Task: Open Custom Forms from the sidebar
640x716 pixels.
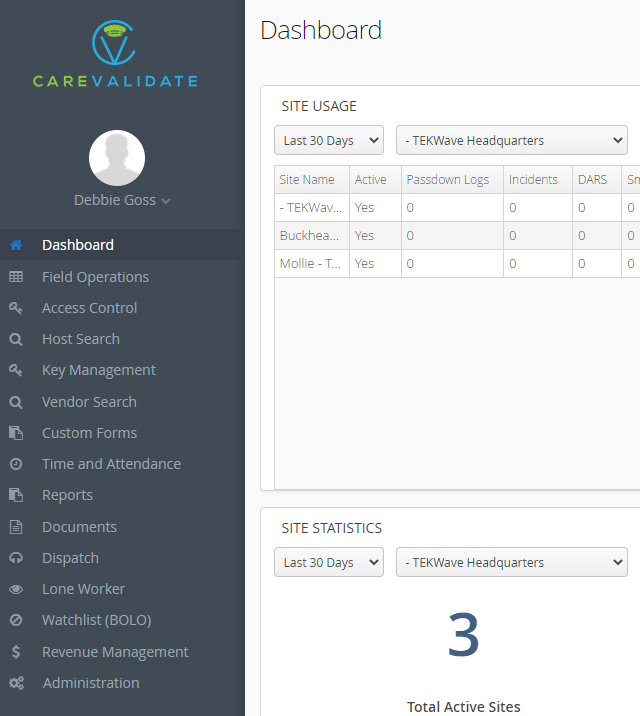Action: [x=89, y=433]
